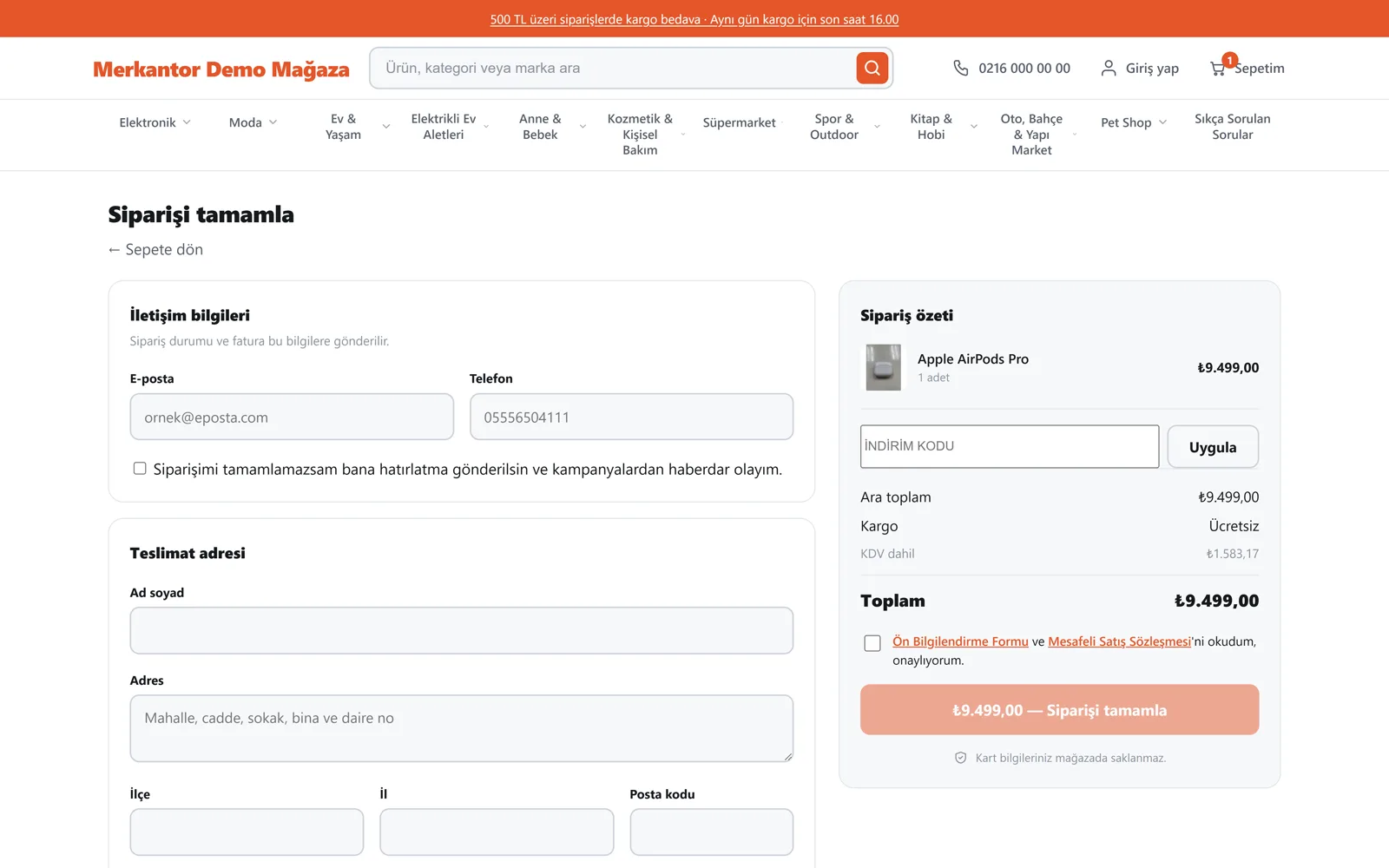Focus the İndirim Kodu field

pyautogui.click(x=1010, y=446)
